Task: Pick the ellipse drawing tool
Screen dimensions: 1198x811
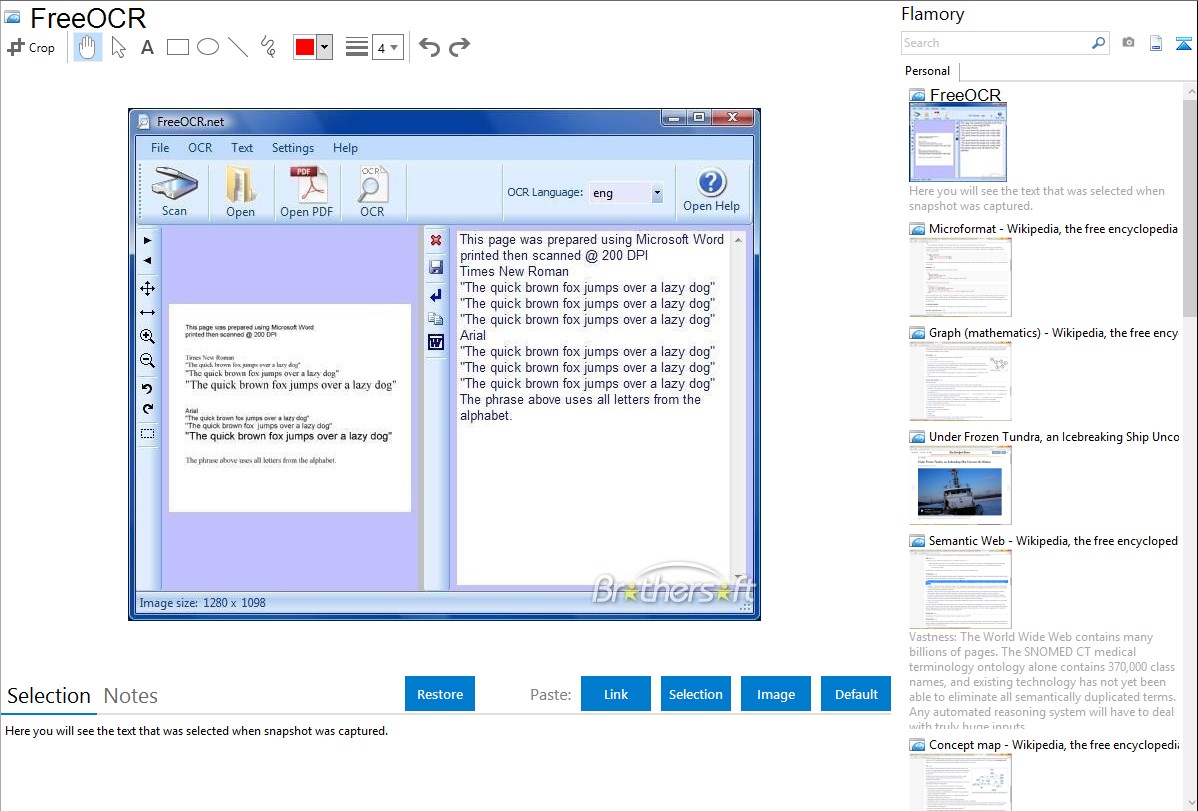Action: pyautogui.click(x=208, y=47)
